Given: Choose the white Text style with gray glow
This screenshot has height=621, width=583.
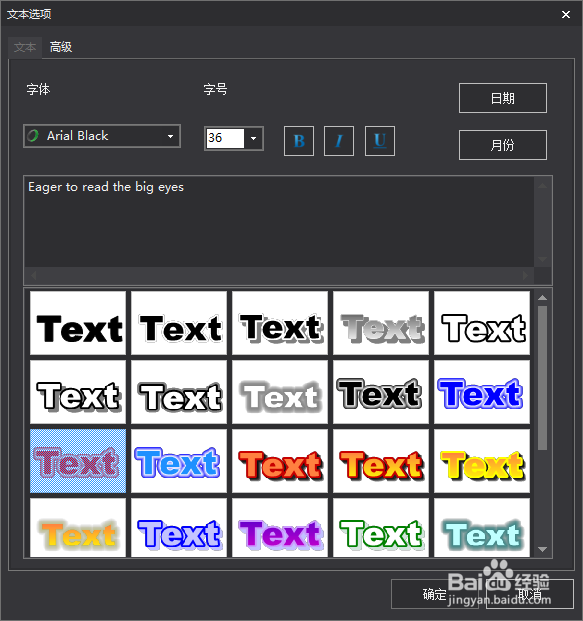Looking at the screenshot, I should point(280,392).
